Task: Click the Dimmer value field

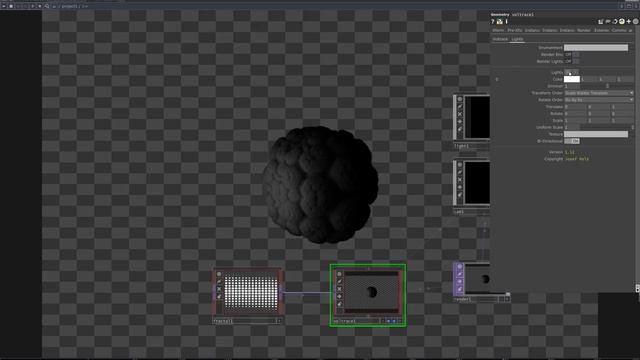Action: pyautogui.click(x=571, y=86)
